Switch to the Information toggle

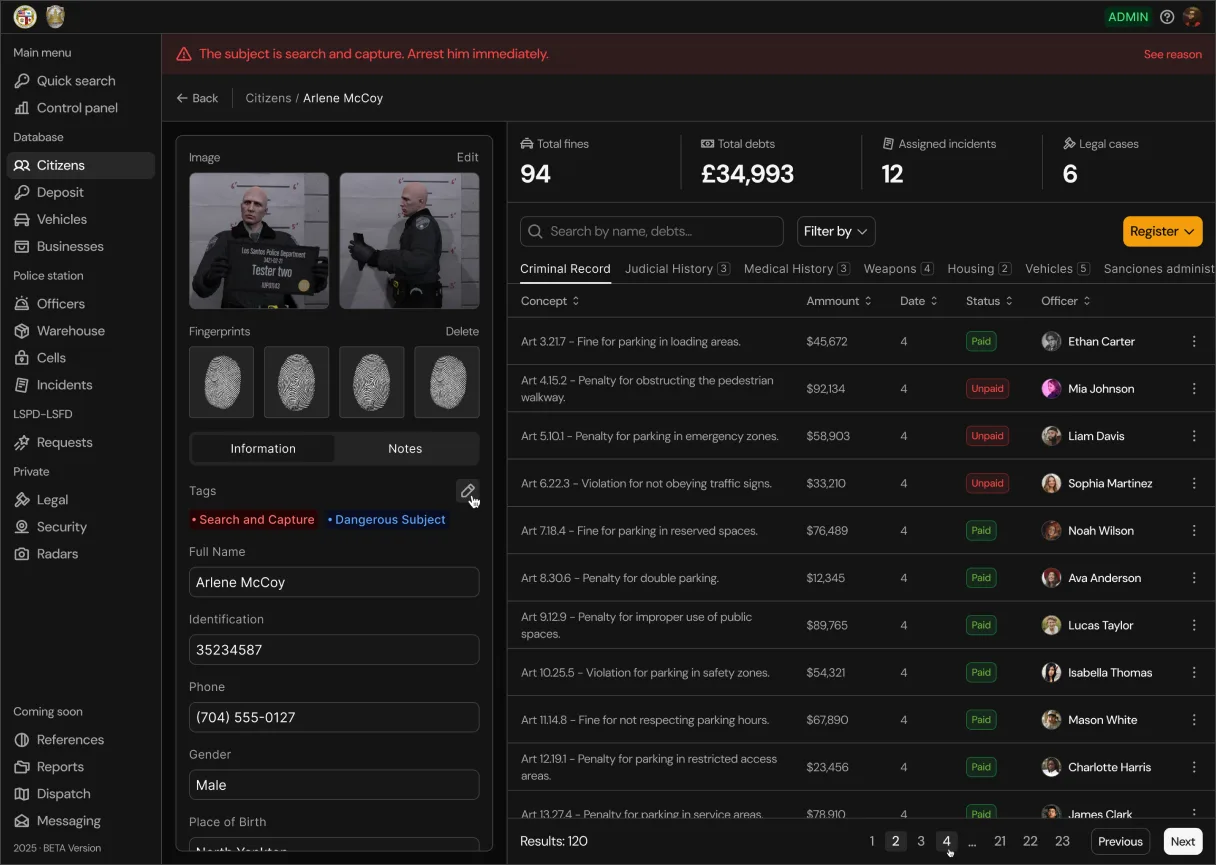263,449
